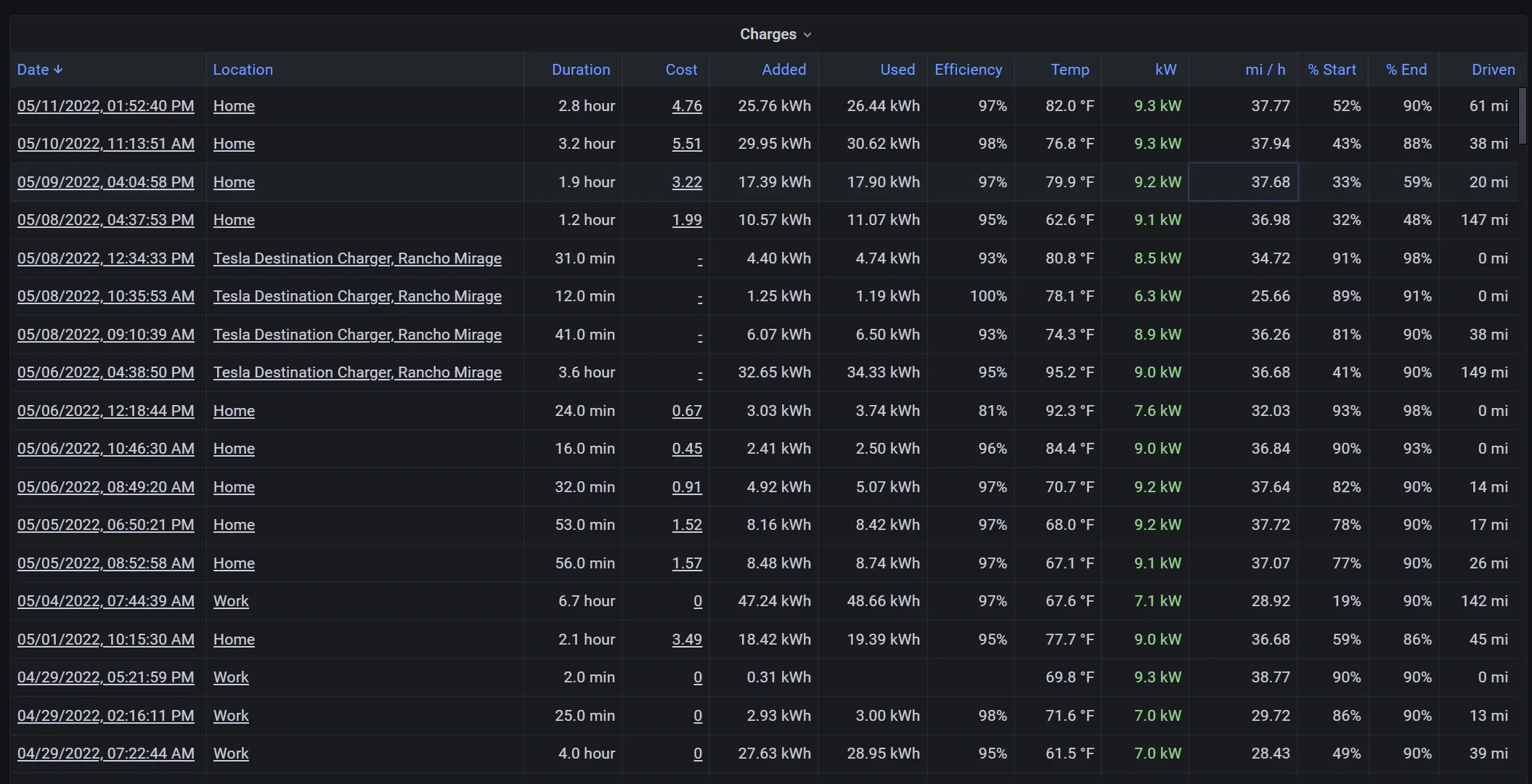The height and width of the screenshot is (784, 1532).
Task: Click the 0.67 cost value
Action: (x=687, y=411)
